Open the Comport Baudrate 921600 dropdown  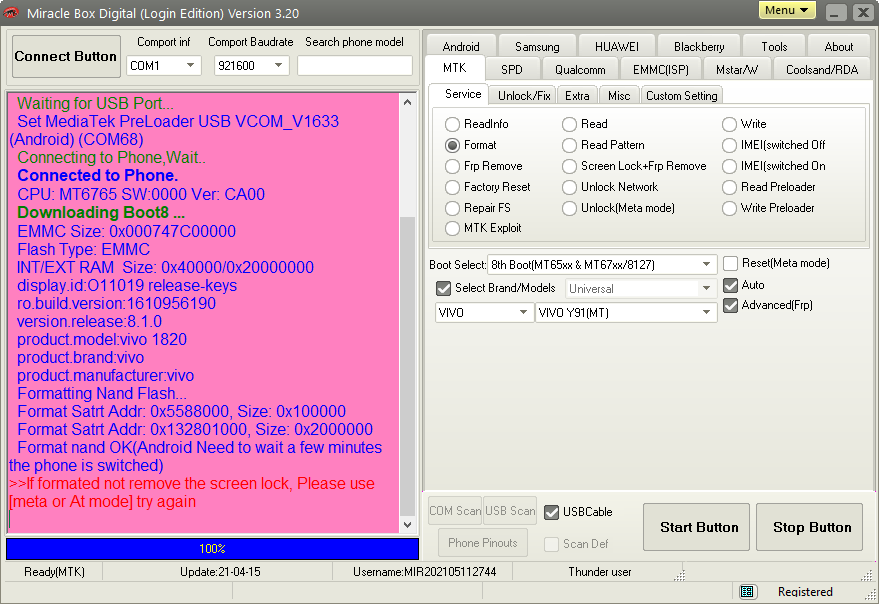pyautogui.click(x=251, y=66)
